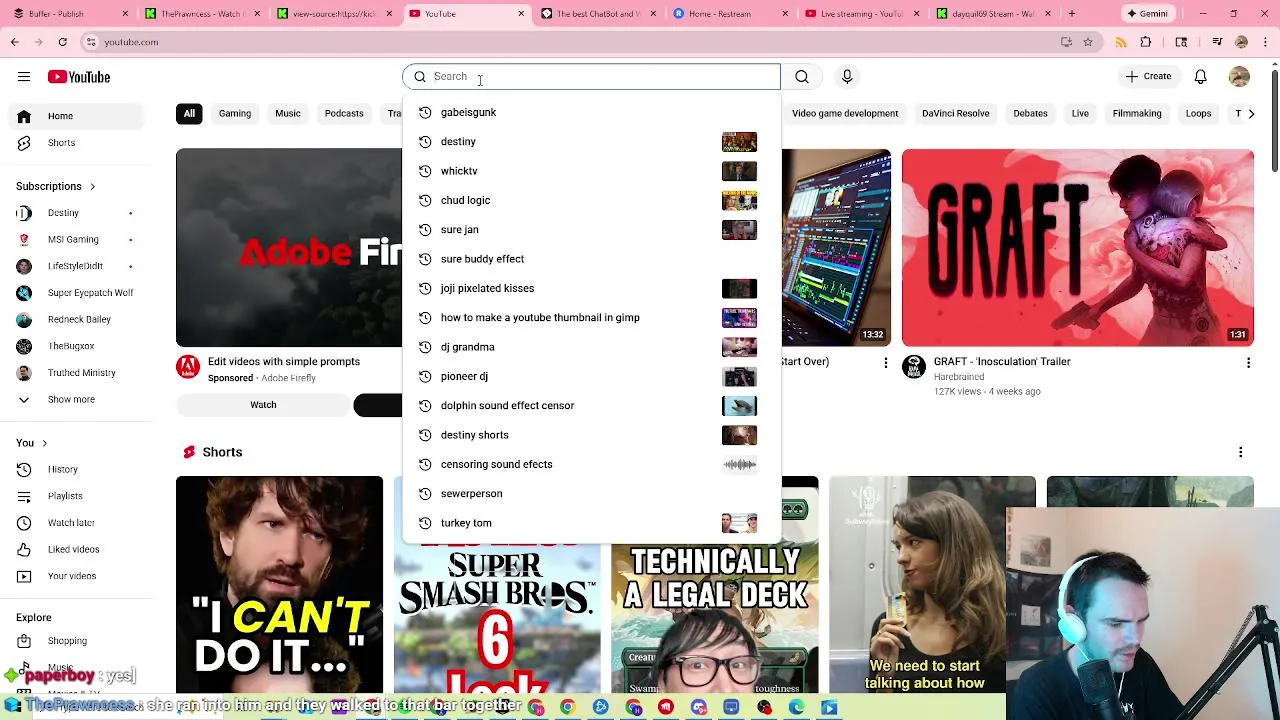Select the Podcasts filter chip

[344, 113]
